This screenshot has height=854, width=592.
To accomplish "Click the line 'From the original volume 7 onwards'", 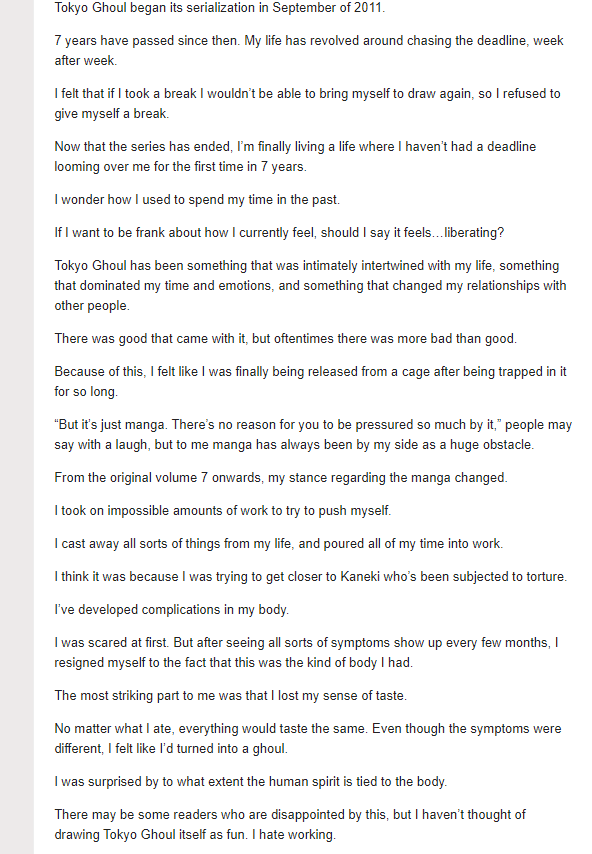I will tap(281, 478).
